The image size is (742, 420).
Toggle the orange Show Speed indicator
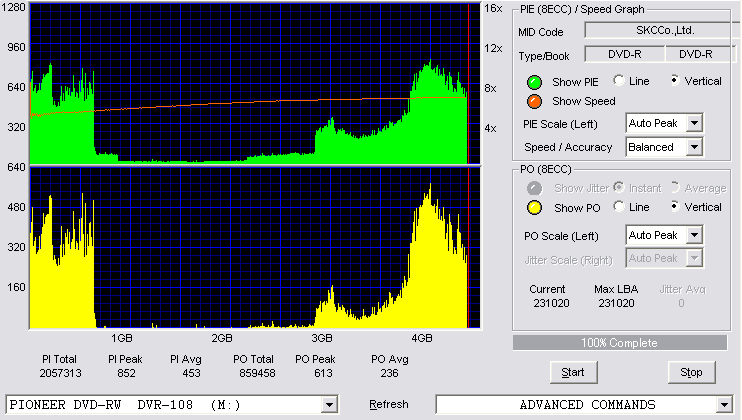(534, 101)
